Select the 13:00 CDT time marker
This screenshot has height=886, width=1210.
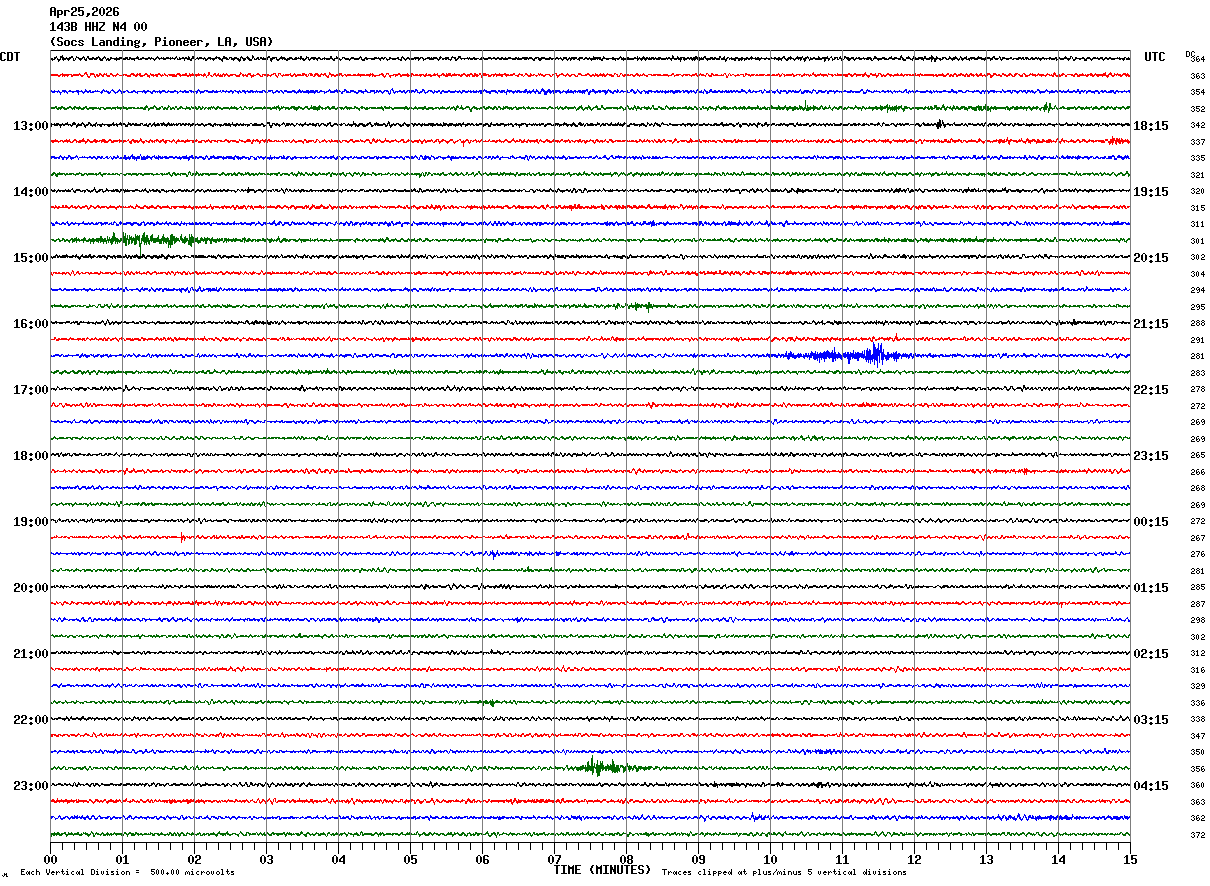click(x=30, y=126)
